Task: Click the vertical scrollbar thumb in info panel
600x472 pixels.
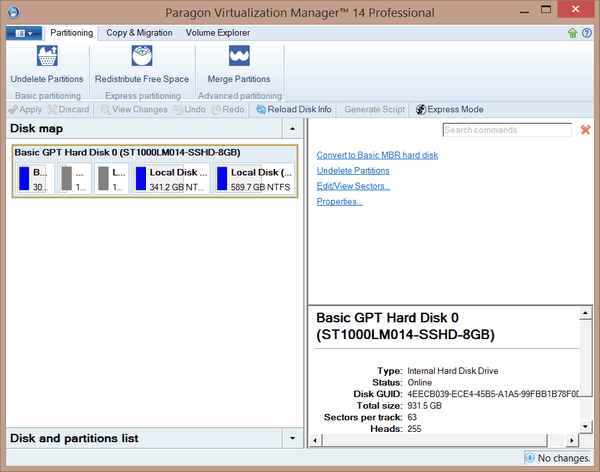Action: coord(585,358)
